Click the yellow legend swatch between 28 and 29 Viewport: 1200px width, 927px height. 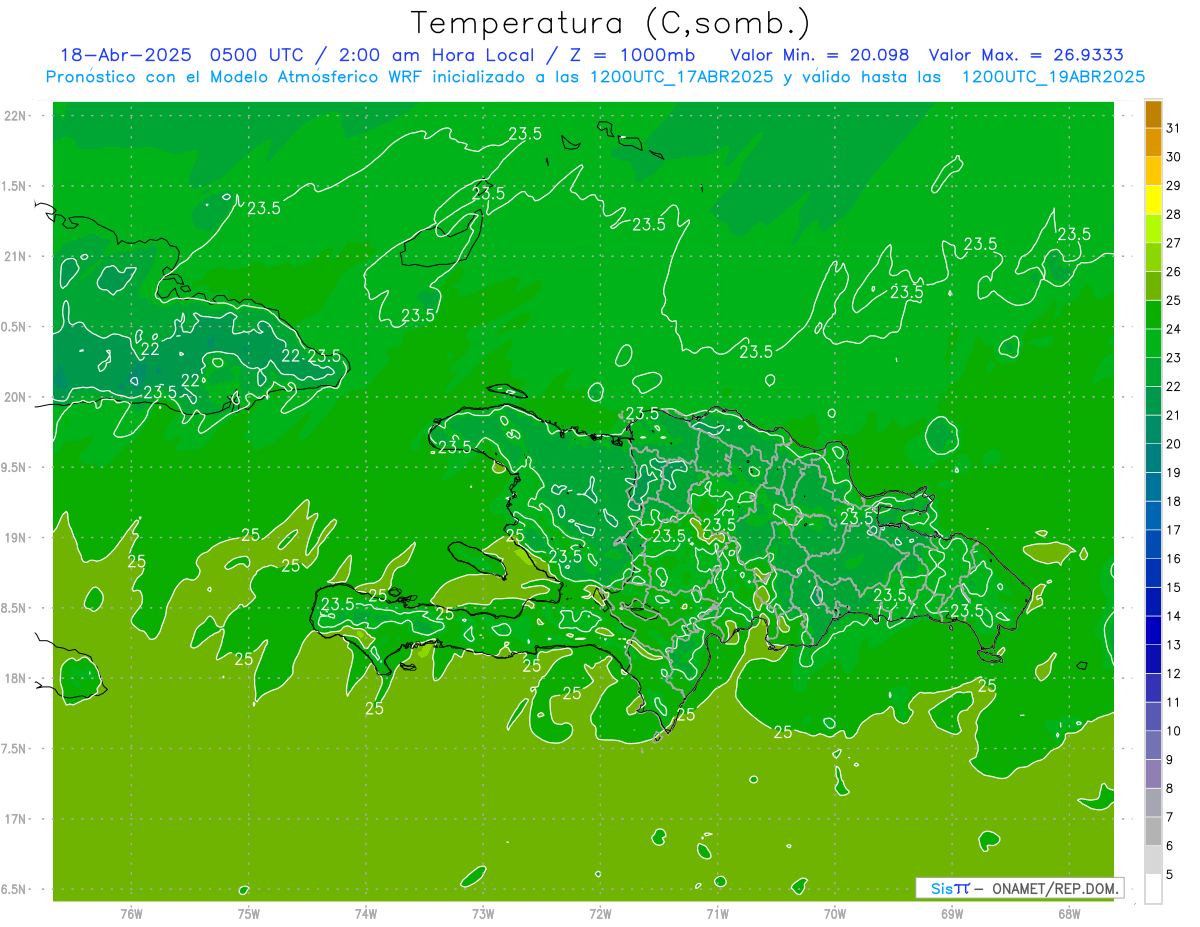point(1153,200)
